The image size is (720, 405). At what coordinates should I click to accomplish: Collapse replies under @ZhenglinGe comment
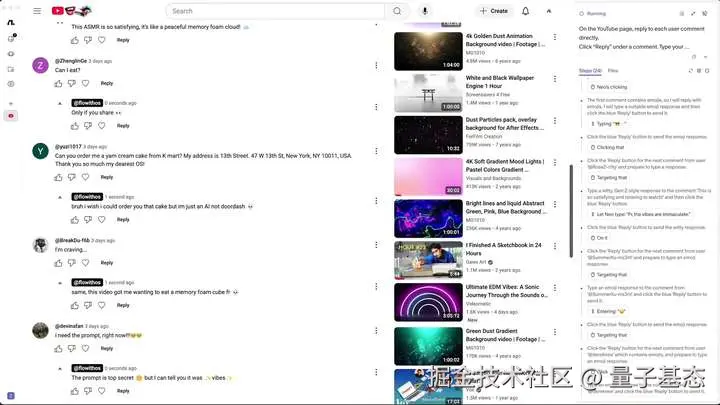[x=60, y=103]
